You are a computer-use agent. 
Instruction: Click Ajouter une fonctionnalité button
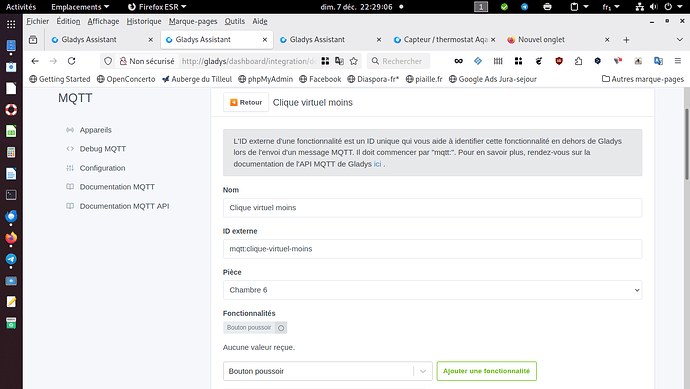[x=486, y=371]
